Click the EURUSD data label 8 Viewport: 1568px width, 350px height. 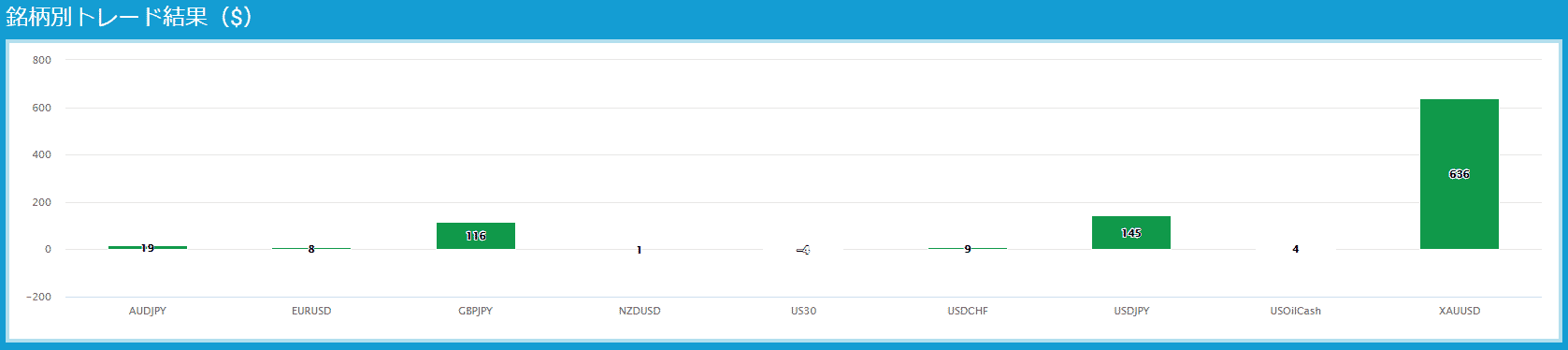point(311,249)
